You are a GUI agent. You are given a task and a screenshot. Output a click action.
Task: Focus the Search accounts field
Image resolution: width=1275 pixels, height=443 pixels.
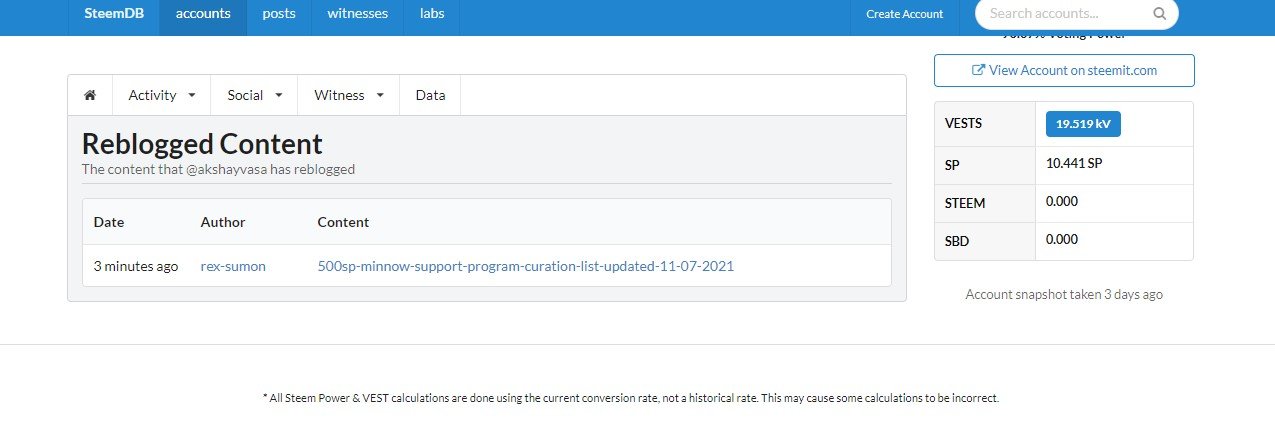point(1076,14)
